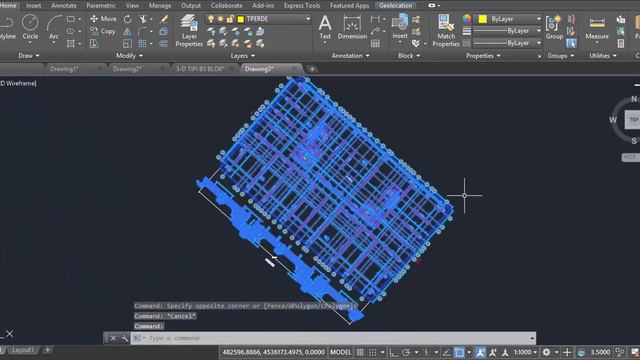Expand the Layers panel

click(x=242, y=56)
